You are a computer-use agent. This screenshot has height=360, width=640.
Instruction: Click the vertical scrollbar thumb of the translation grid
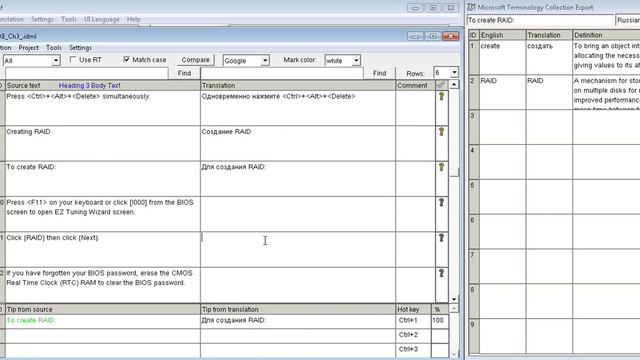[454, 172]
